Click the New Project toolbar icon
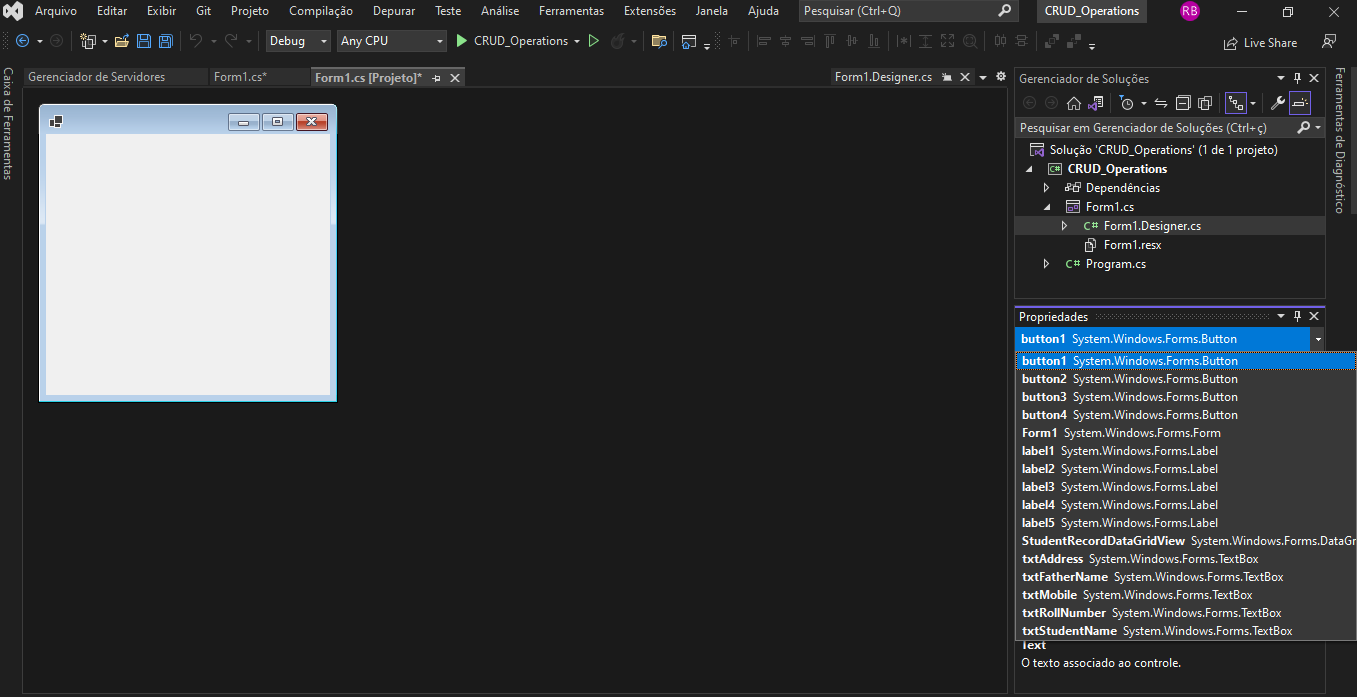Viewport: 1357px width, 697px height. click(x=88, y=41)
